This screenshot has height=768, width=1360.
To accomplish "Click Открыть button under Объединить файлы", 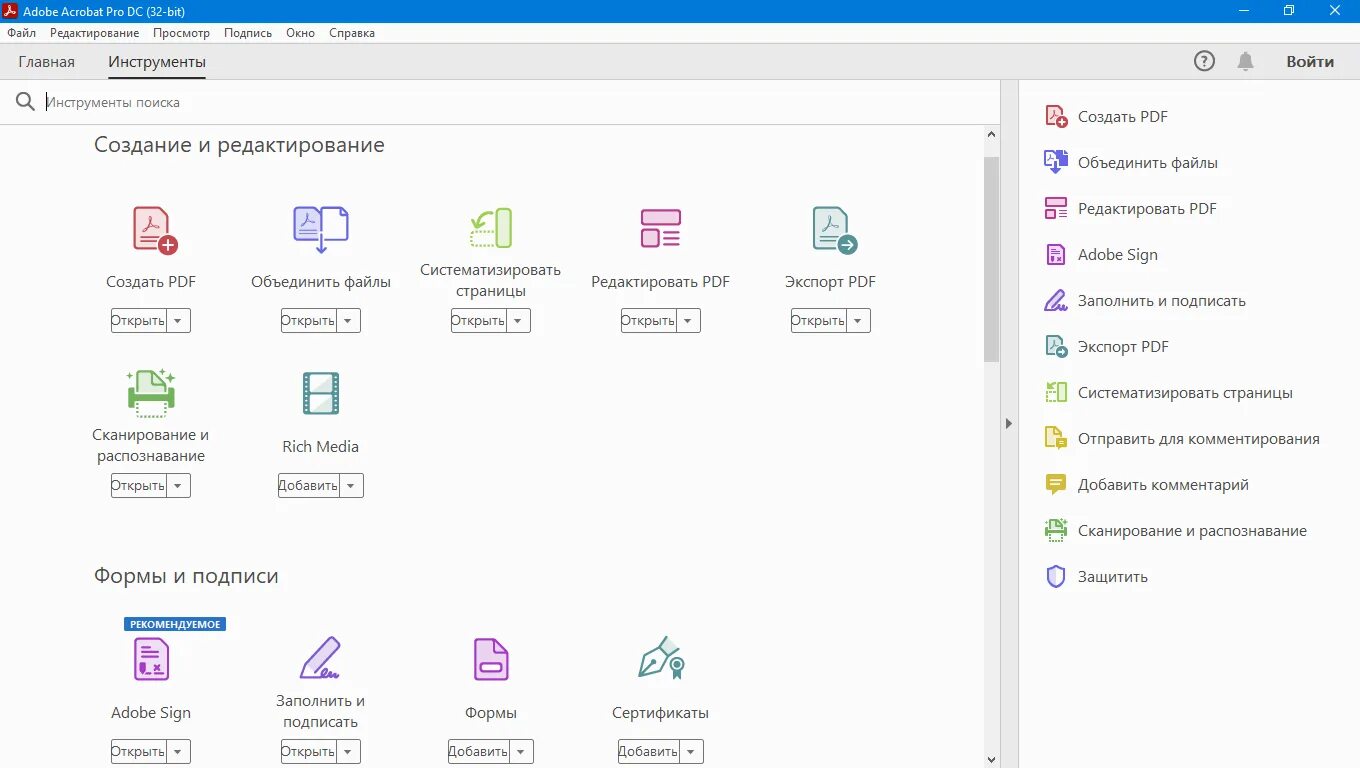I will click(x=308, y=321).
